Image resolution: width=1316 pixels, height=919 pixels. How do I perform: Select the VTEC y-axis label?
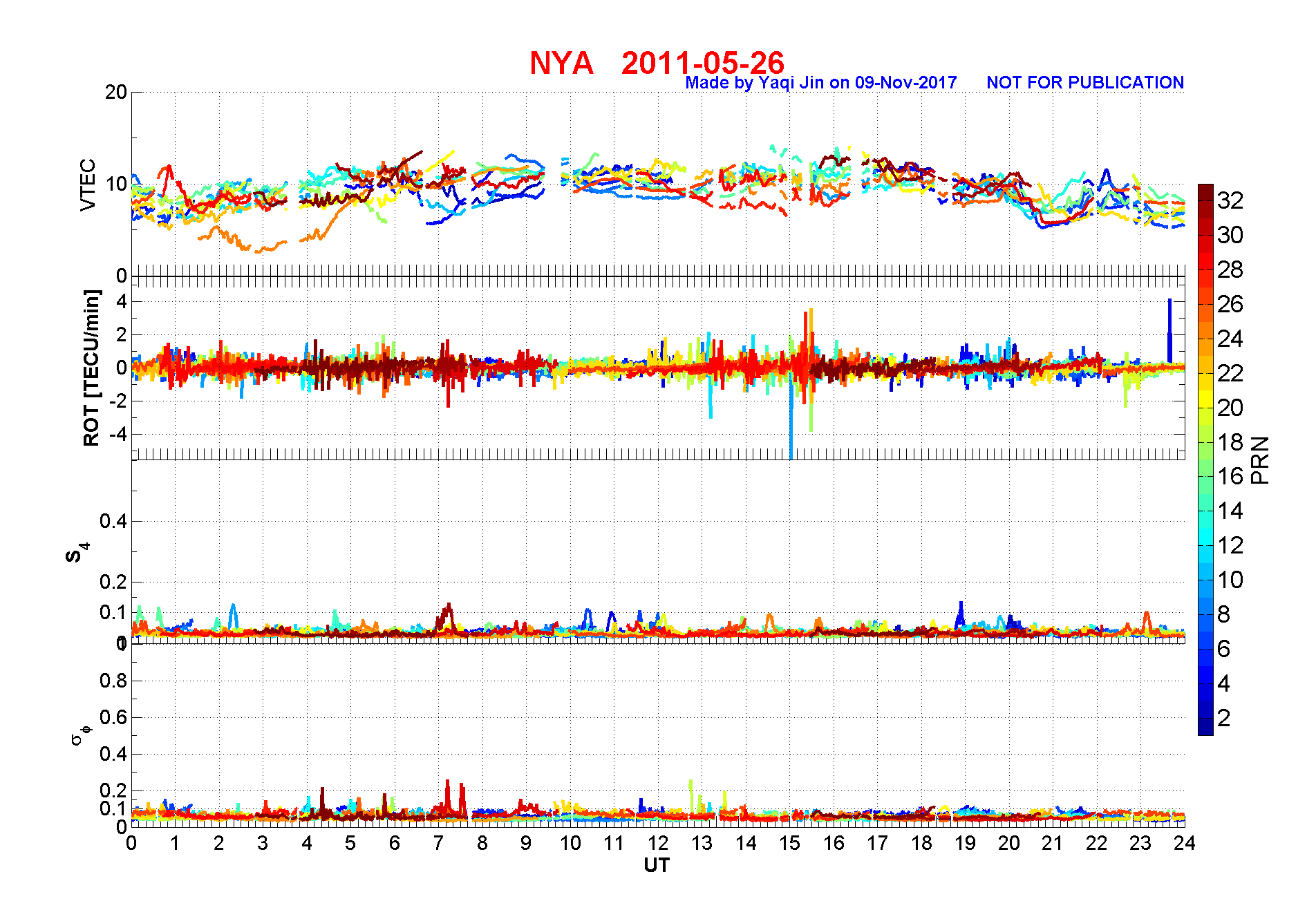tap(88, 184)
